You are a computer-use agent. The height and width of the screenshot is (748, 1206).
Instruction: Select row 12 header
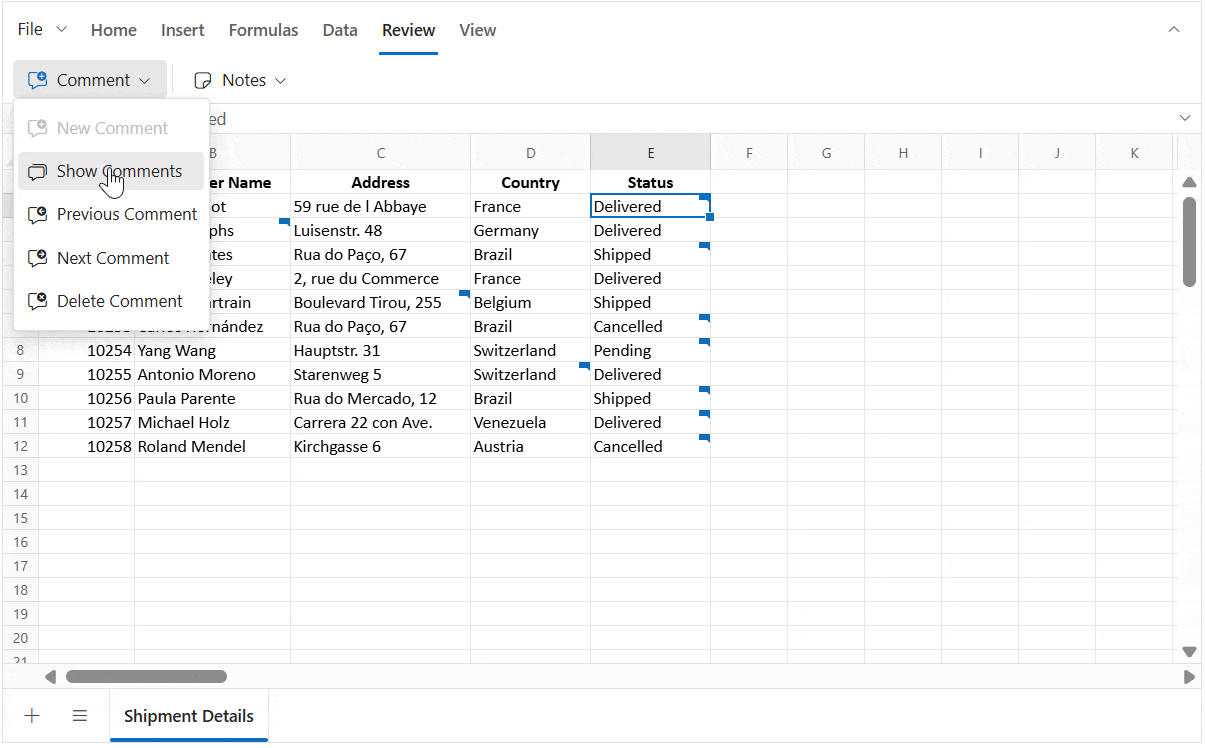point(20,446)
